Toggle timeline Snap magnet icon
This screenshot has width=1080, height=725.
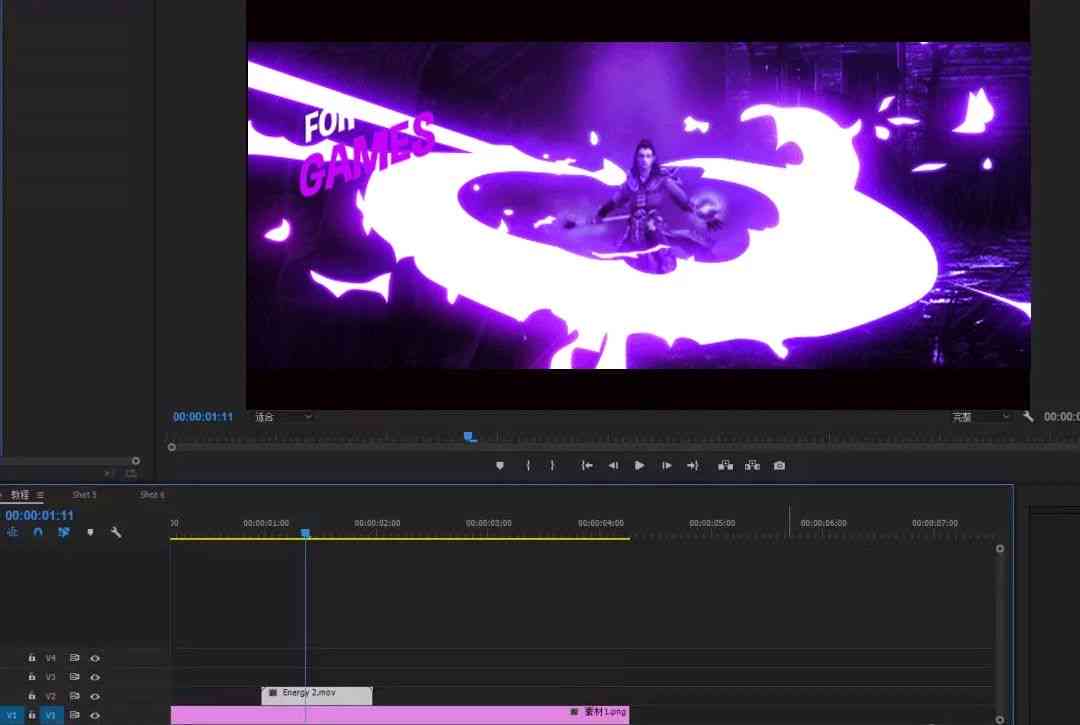[x=38, y=532]
